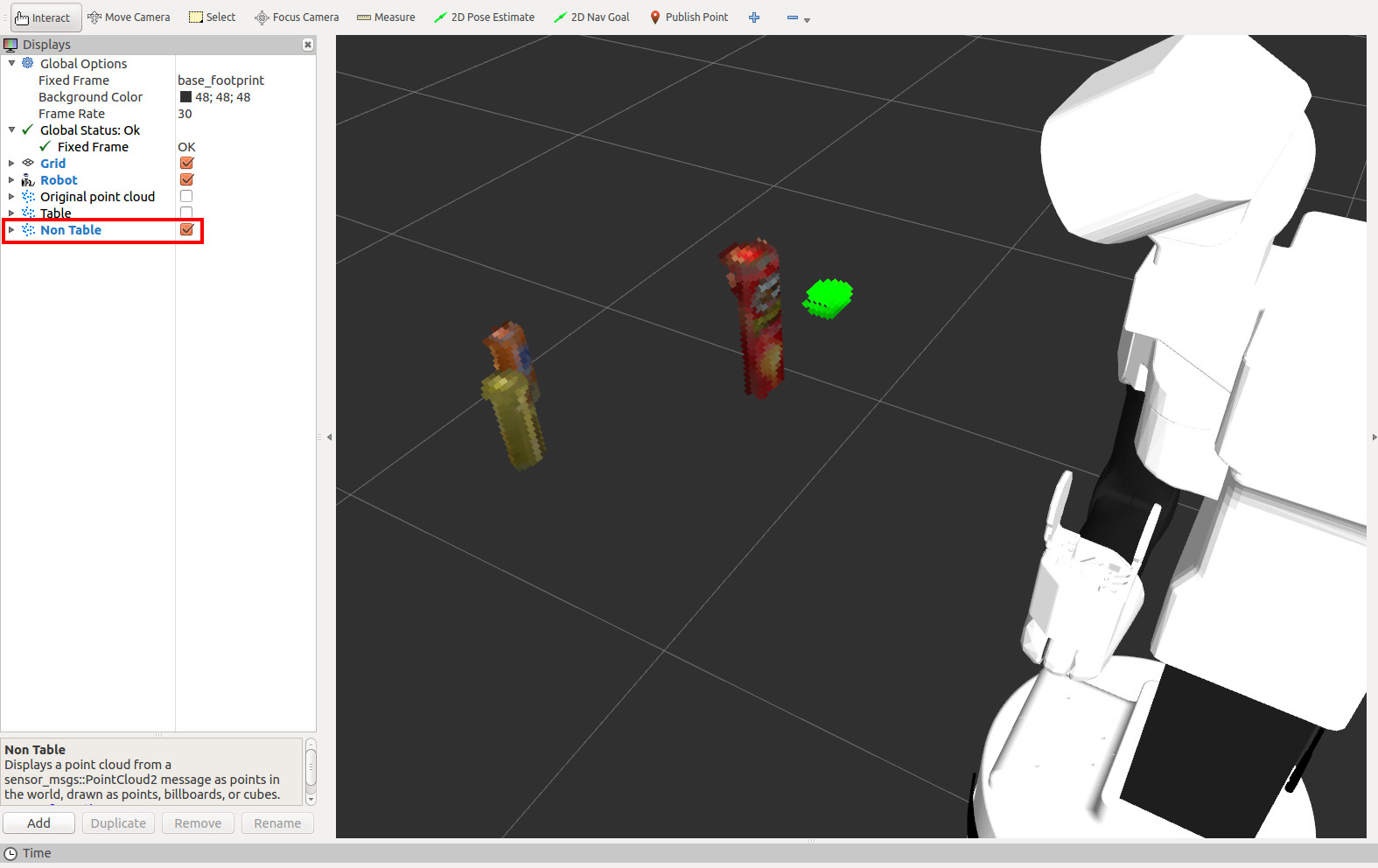The image size is (1378, 868).
Task: Click the Background Color swatch
Action: click(x=185, y=97)
